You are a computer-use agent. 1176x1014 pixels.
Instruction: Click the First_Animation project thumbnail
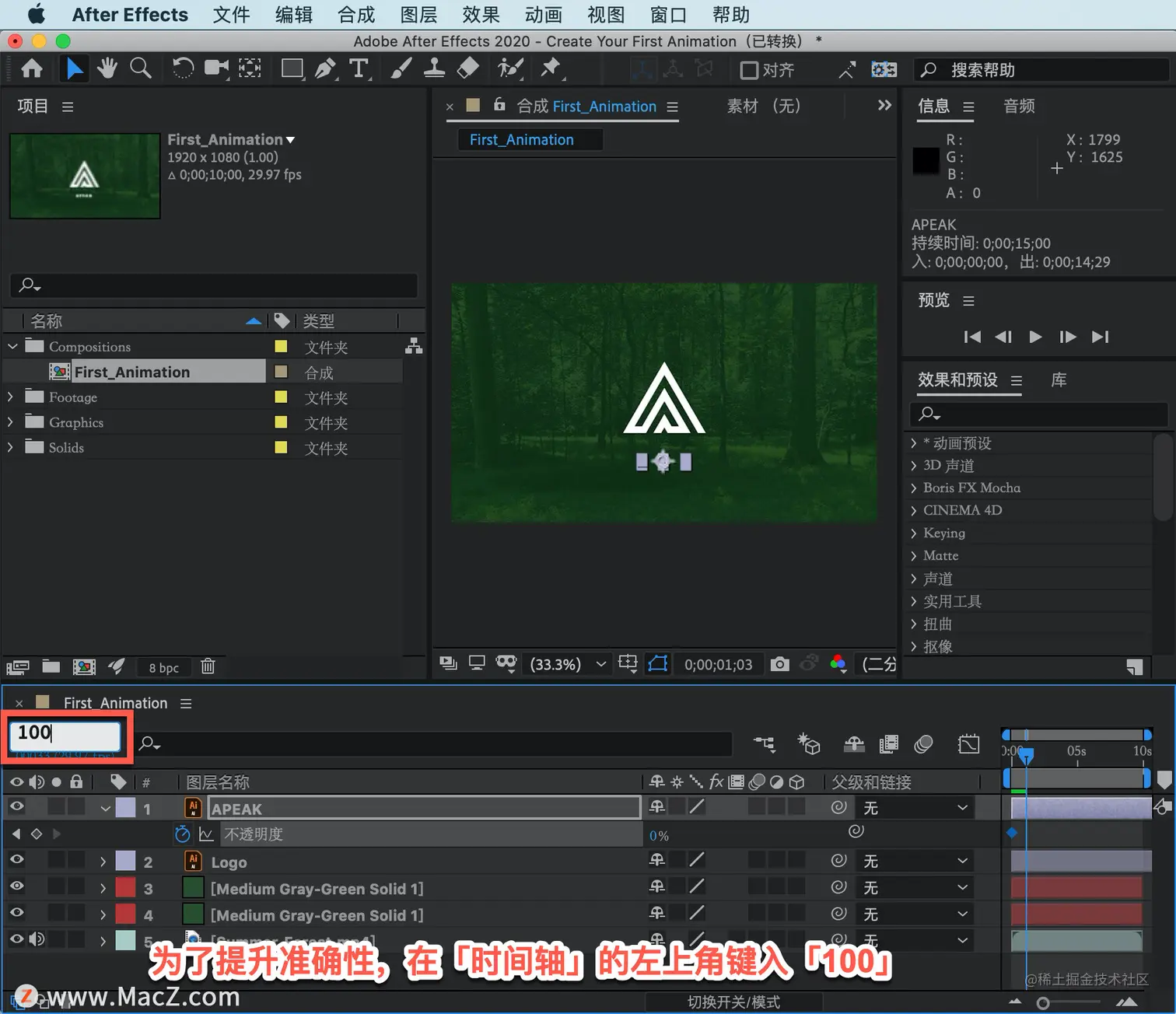pos(85,176)
